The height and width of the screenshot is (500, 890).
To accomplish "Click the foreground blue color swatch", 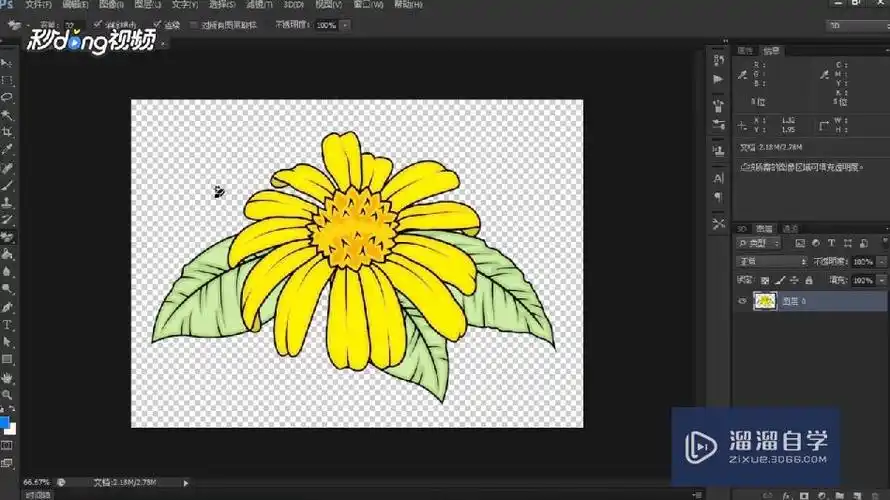I will (x=4, y=422).
